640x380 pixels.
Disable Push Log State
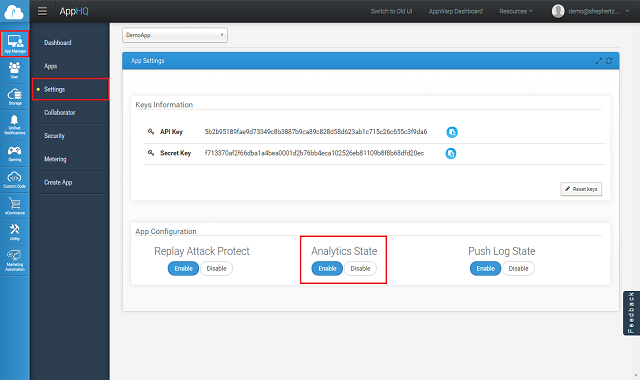[518, 269]
